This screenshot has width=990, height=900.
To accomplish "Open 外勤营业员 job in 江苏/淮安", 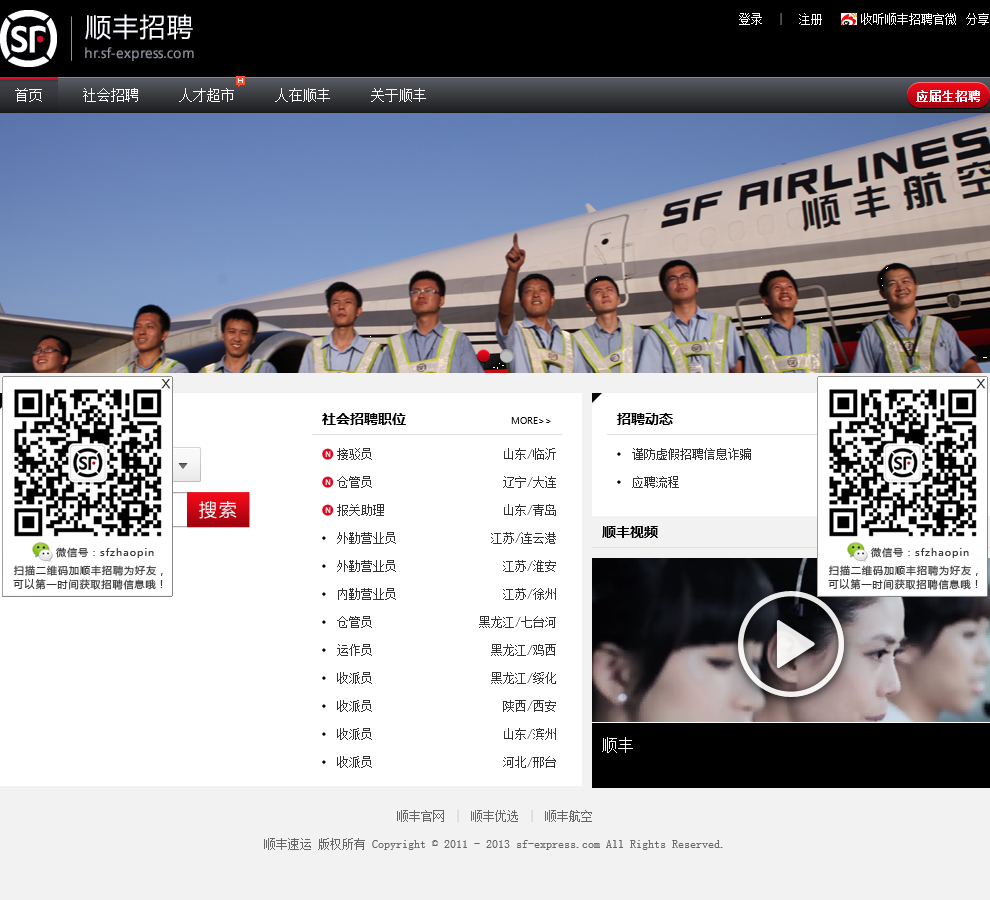I will [x=366, y=566].
